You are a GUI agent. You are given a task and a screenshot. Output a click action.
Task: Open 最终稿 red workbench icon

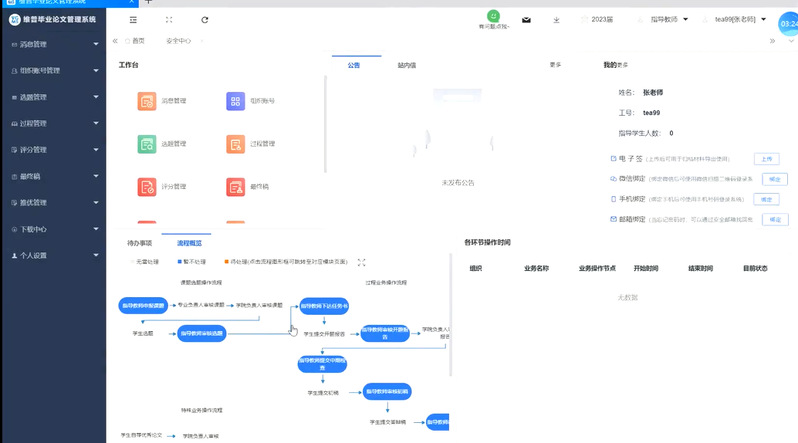click(235, 187)
